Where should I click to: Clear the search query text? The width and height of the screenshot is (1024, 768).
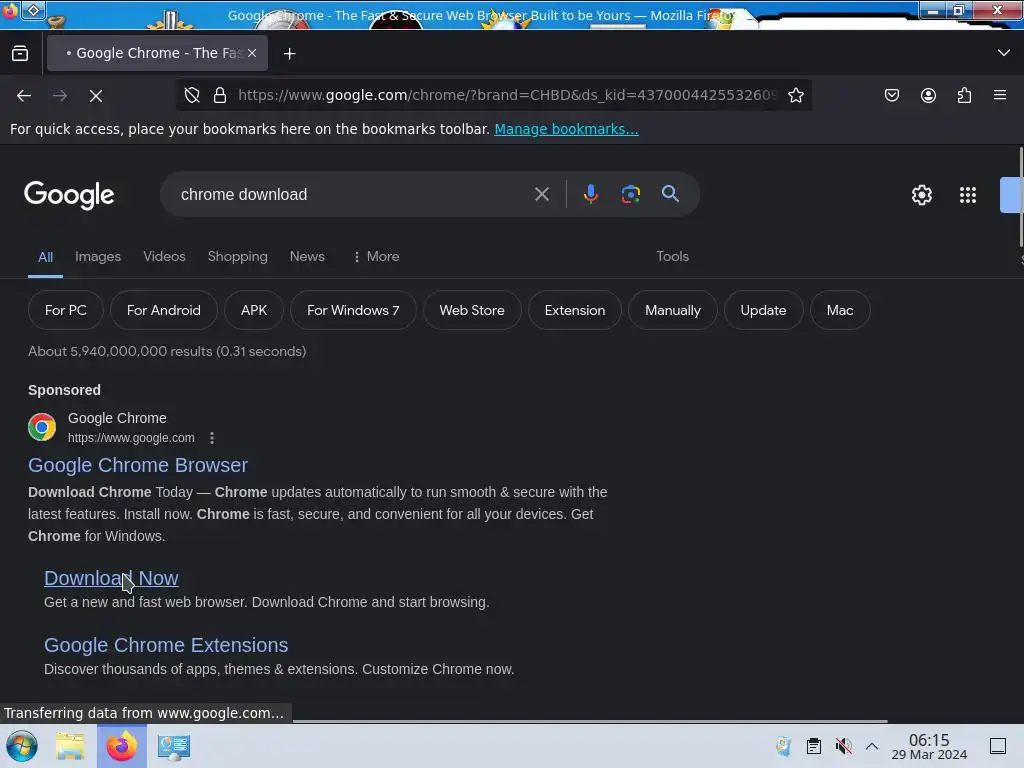click(541, 194)
